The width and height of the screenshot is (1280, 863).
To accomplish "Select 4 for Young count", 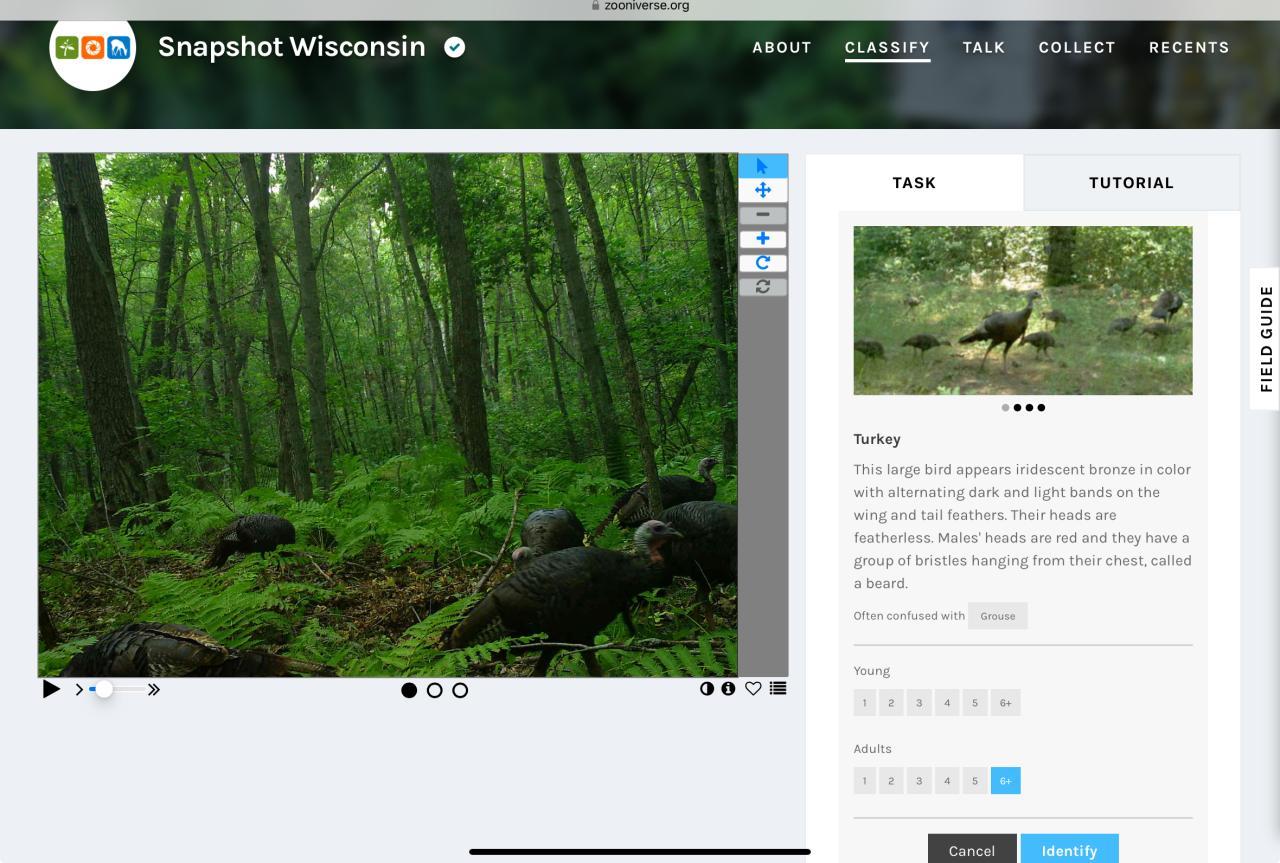I will [947, 703].
